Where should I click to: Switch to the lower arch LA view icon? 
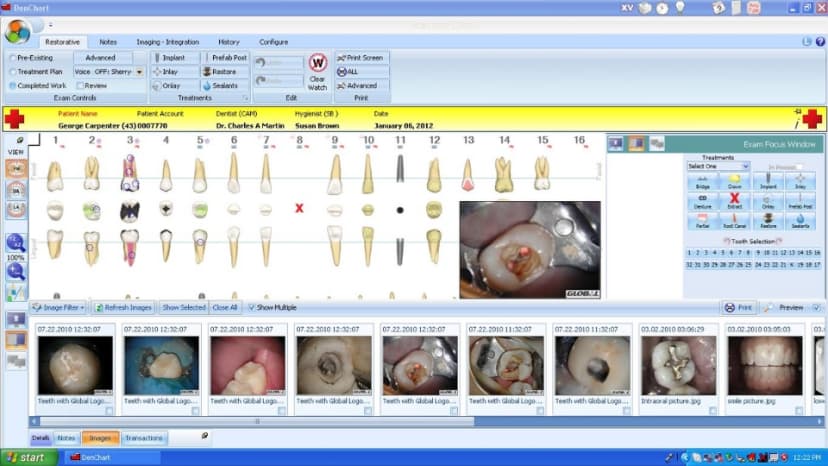pos(16,210)
